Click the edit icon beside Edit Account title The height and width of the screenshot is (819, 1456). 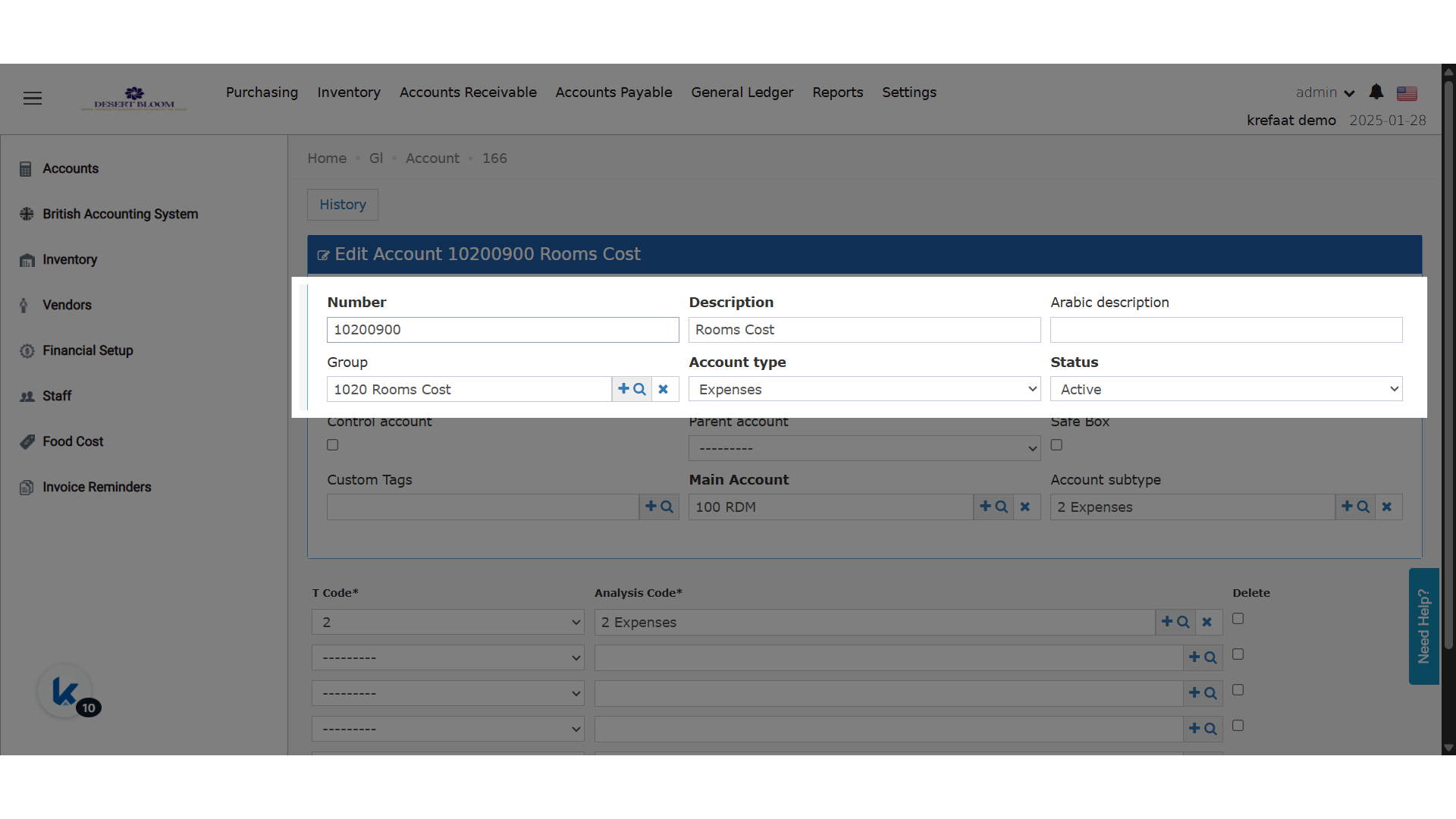[323, 256]
